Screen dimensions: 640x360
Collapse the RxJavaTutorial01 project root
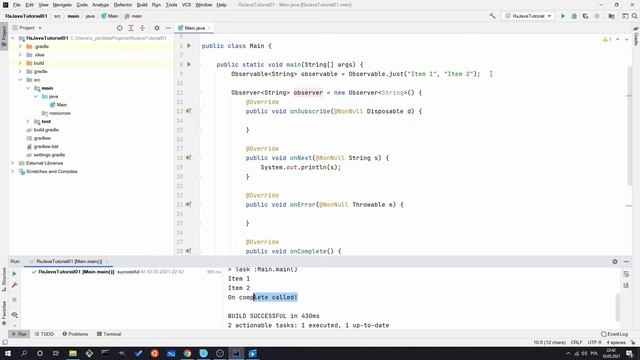point(13,38)
